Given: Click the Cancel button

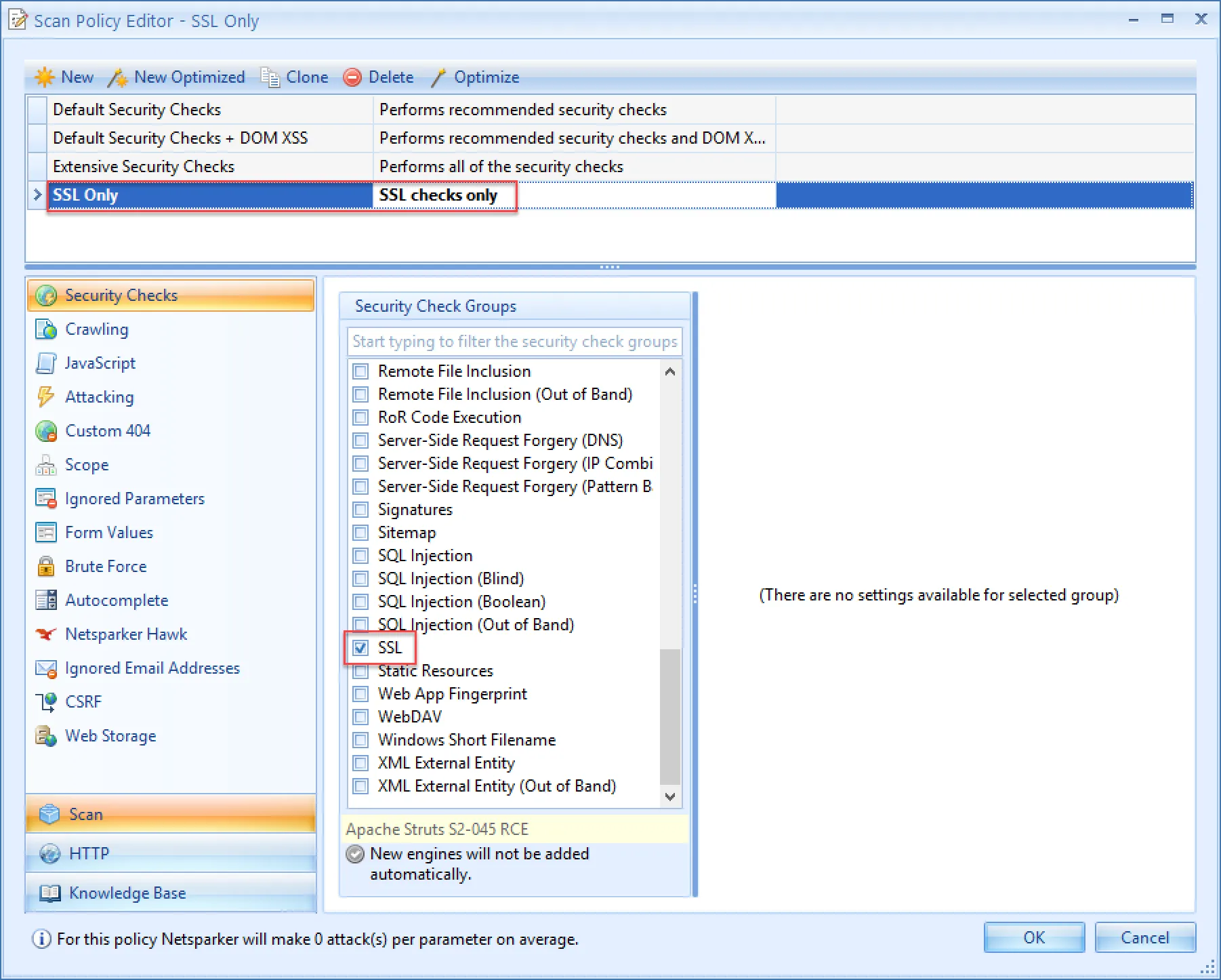Looking at the screenshot, I should 1144,938.
